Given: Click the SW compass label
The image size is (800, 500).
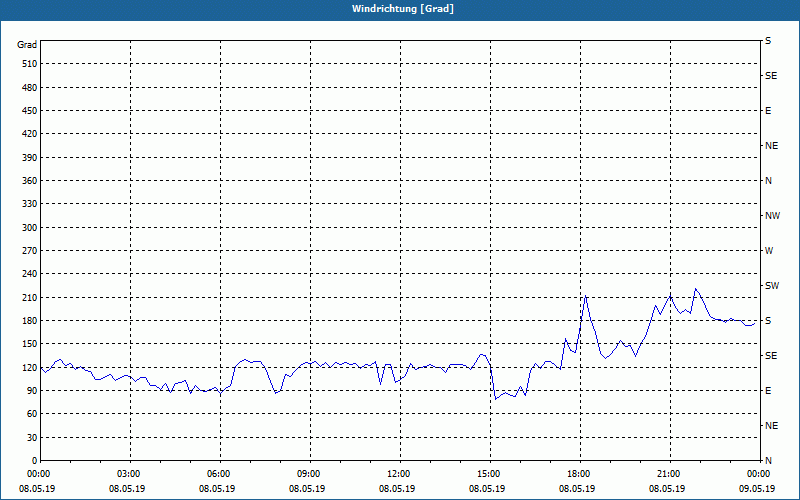Looking at the screenshot, I should (x=772, y=286).
